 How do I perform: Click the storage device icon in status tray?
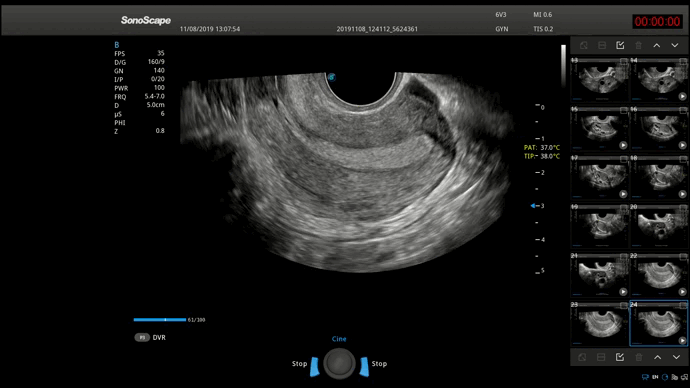[x=675, y=377]
